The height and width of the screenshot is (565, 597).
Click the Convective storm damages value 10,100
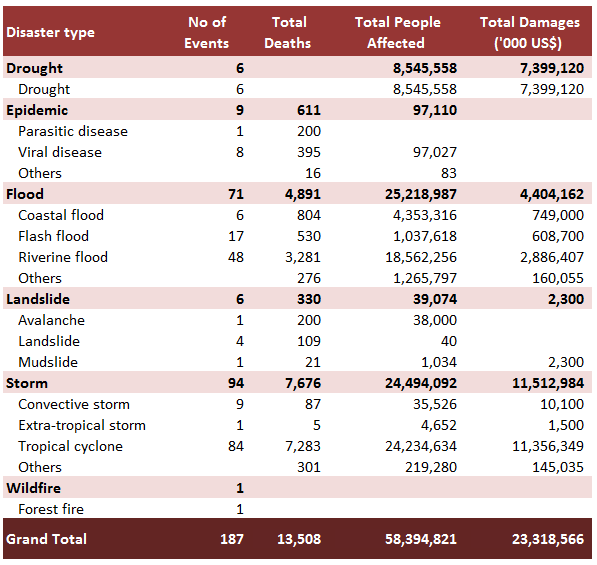coord(562,404)
